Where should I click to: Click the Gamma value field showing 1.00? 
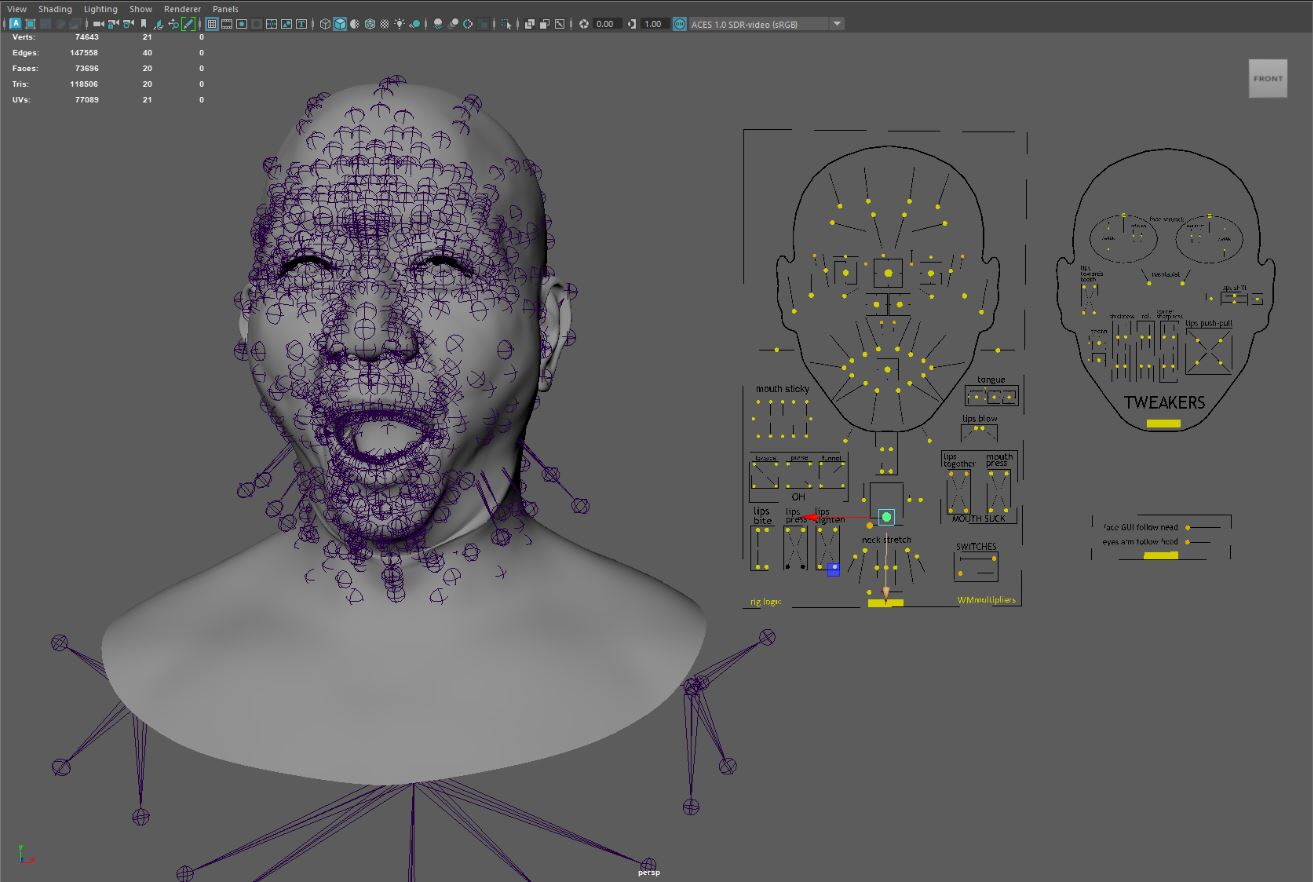pyautogui.click(x=653, y=24)
